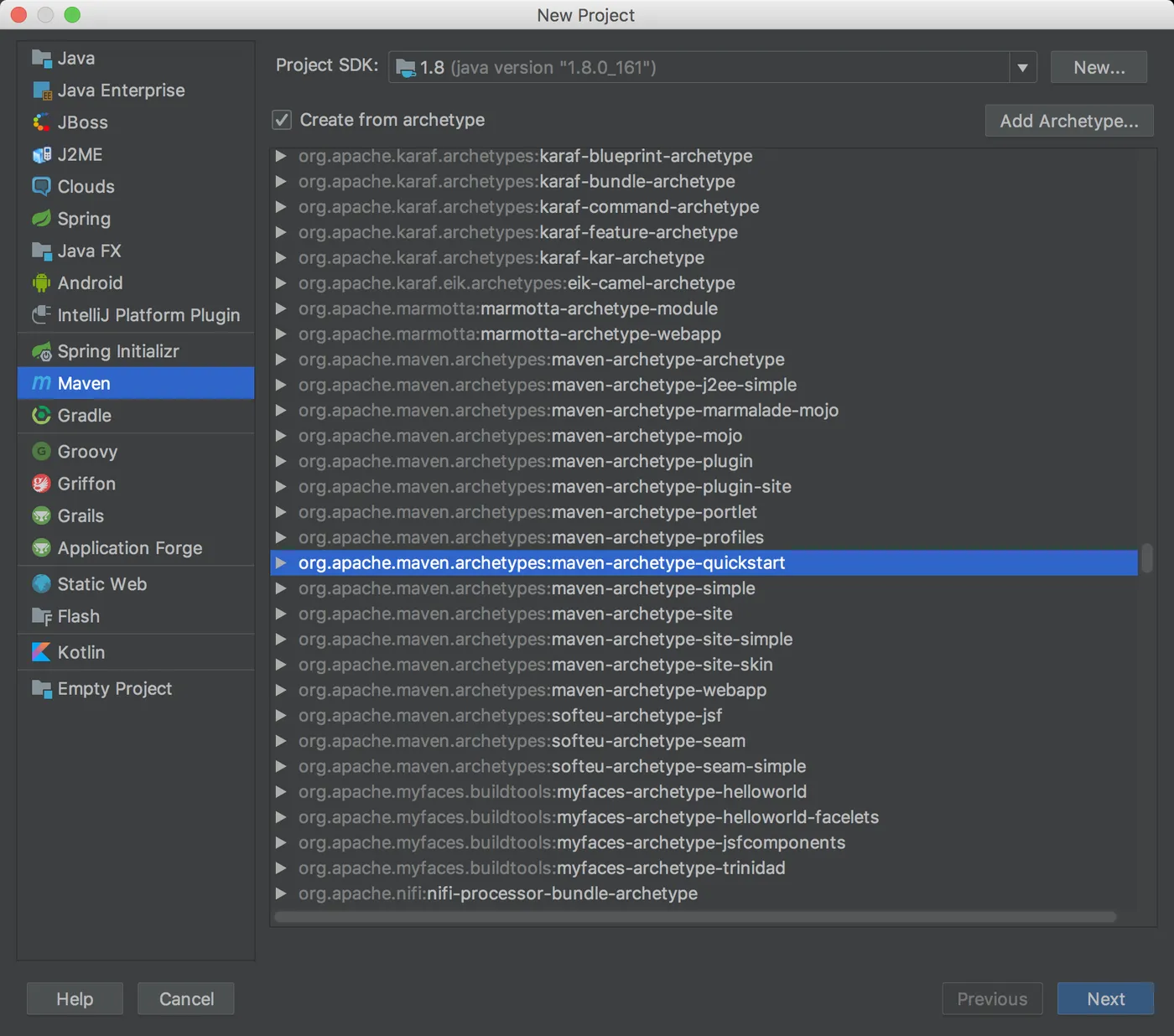Select myfaces-archetype-jsfcomponents row
Viewport: 1174px width, 1036px height.
(704, 842)
